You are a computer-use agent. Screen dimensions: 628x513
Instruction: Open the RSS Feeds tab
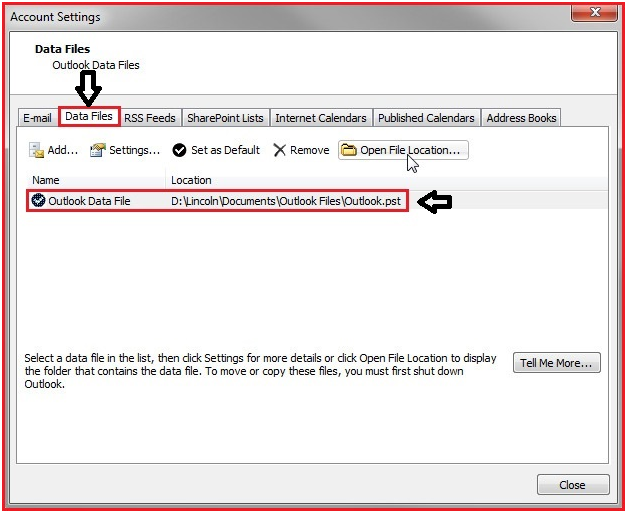click(x=150, y=118)
